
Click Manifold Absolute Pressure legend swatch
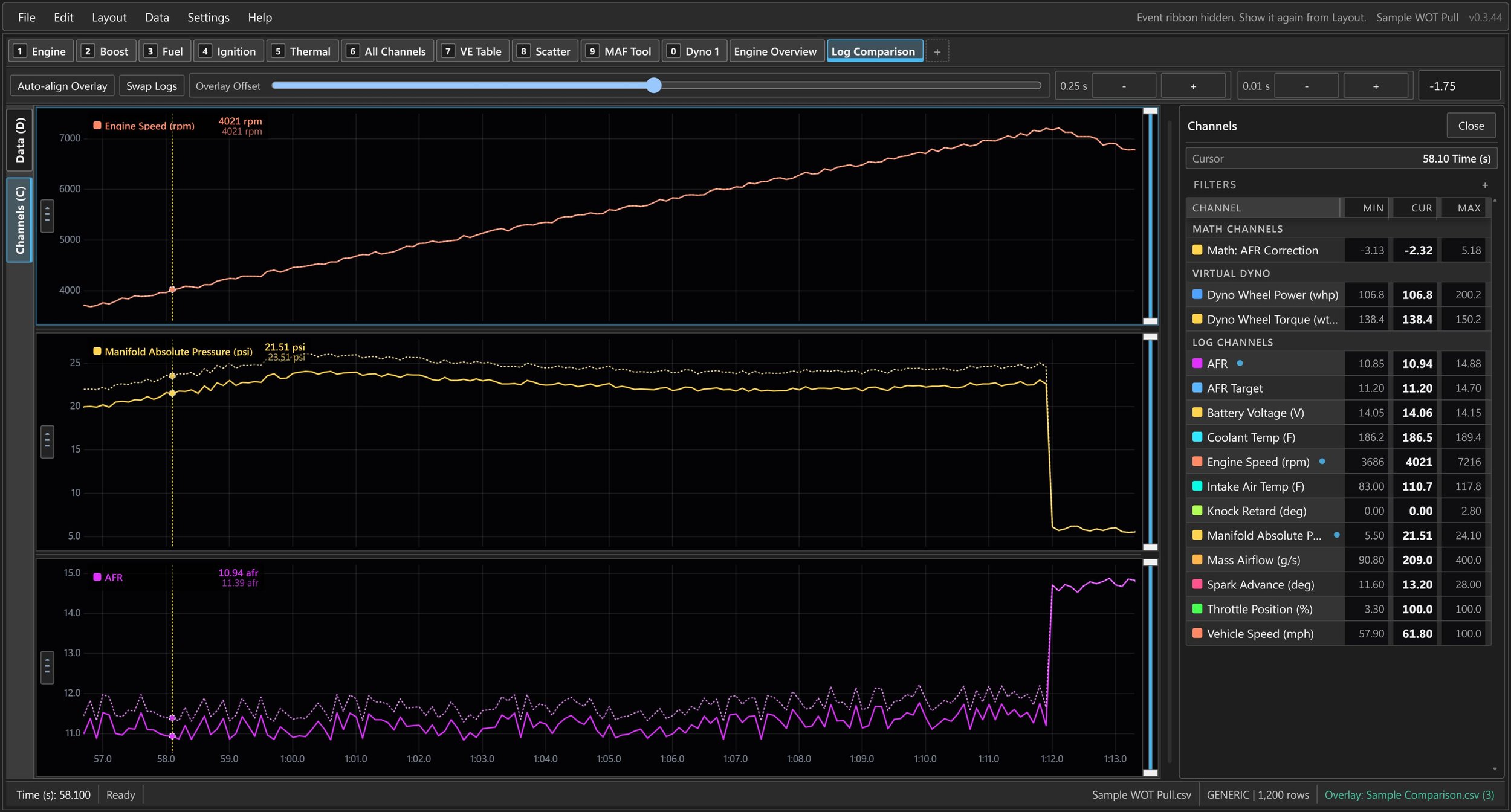pyautogui.click(x=97, y=351)
